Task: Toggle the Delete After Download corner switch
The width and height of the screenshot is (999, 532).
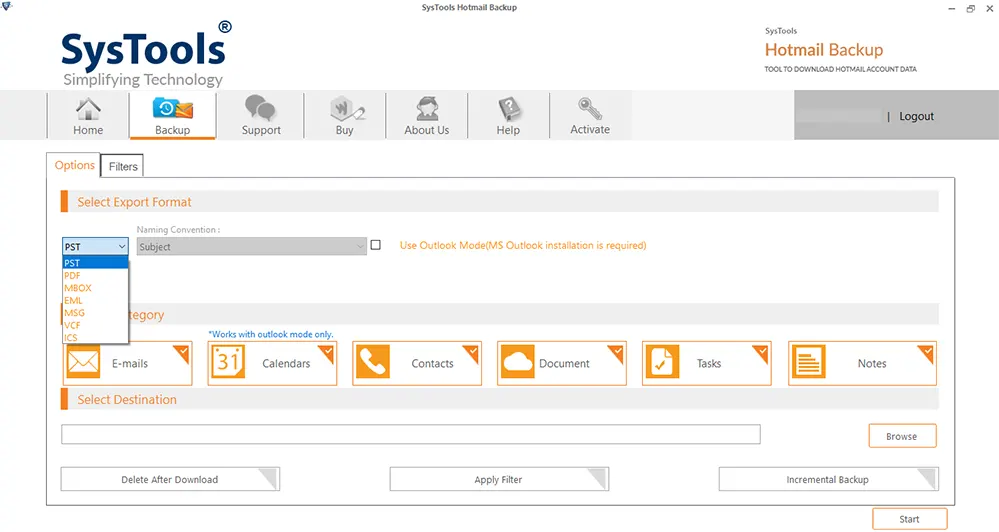Action: [270, 478]
